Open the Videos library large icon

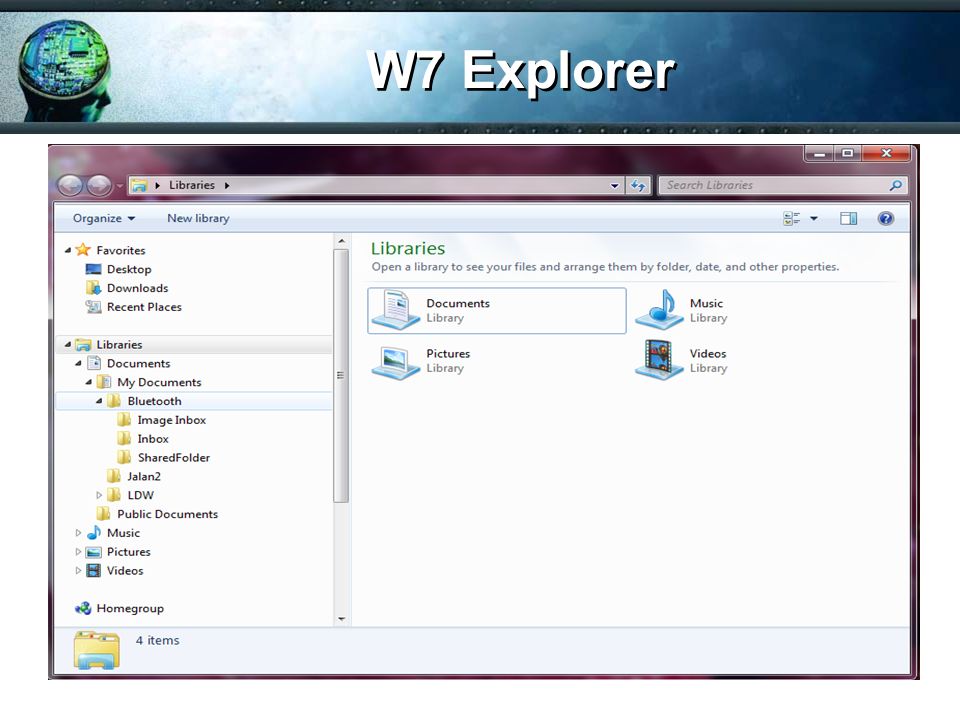click(x=659, y=360)
